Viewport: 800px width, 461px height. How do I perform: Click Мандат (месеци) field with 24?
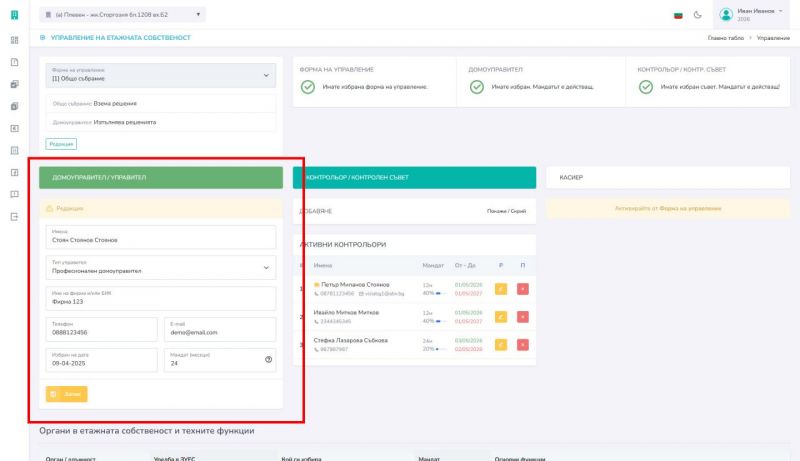click(x=220, y=360)
